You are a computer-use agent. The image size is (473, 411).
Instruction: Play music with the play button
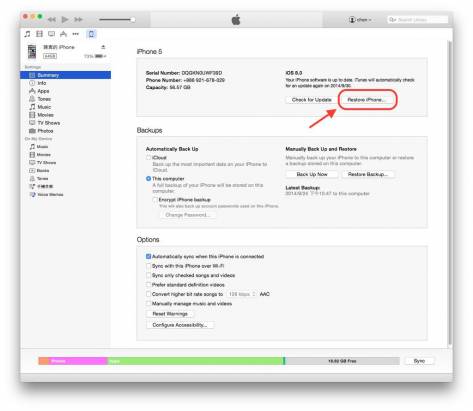(x=65, y=20)
